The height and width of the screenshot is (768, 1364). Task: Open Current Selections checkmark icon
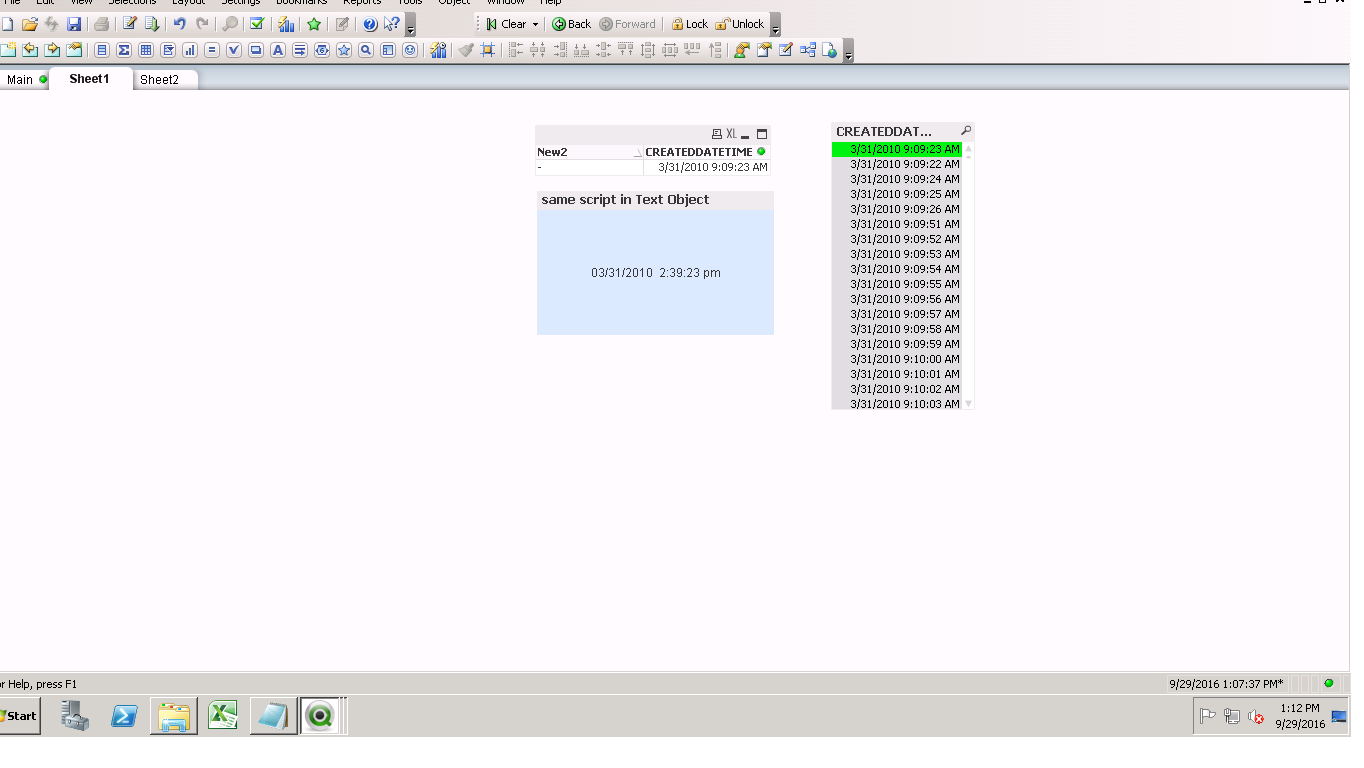tap(257, 24)
